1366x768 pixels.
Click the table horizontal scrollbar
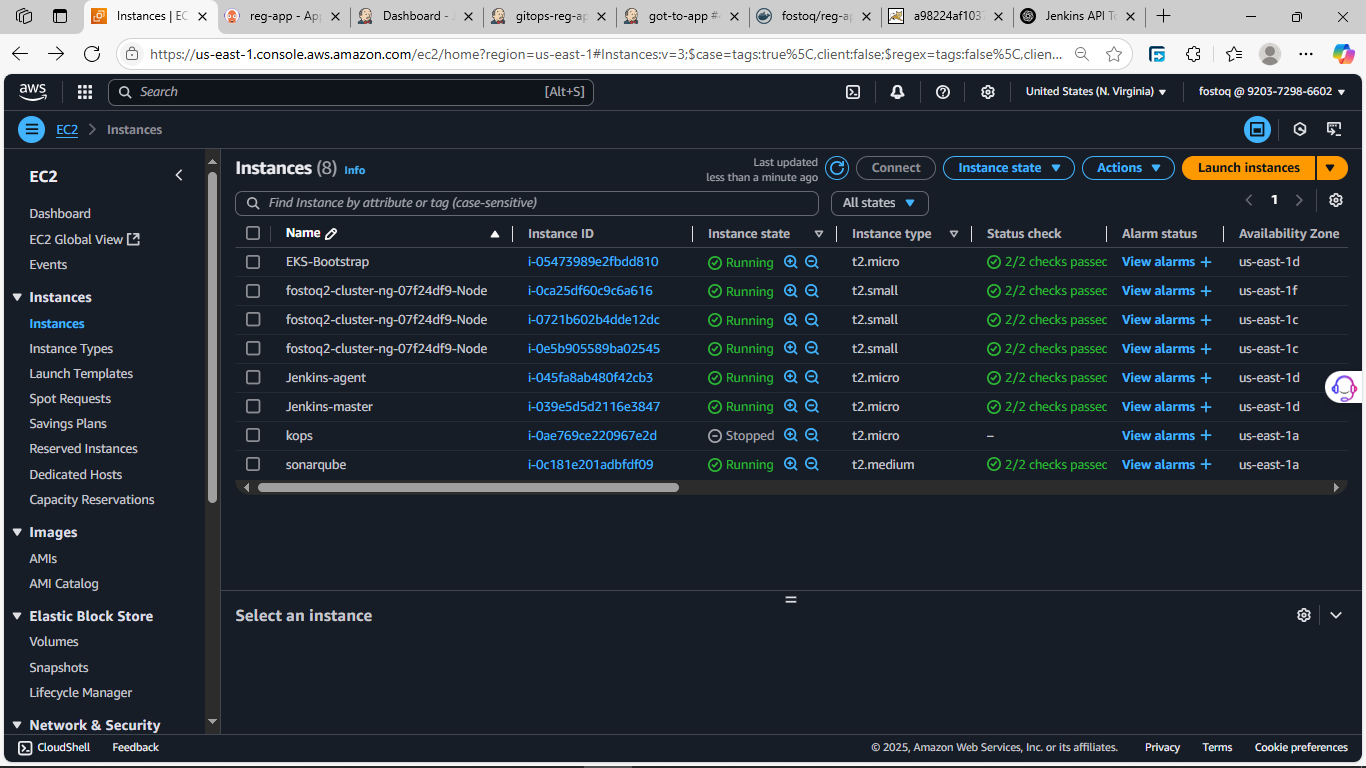(468, 488)
